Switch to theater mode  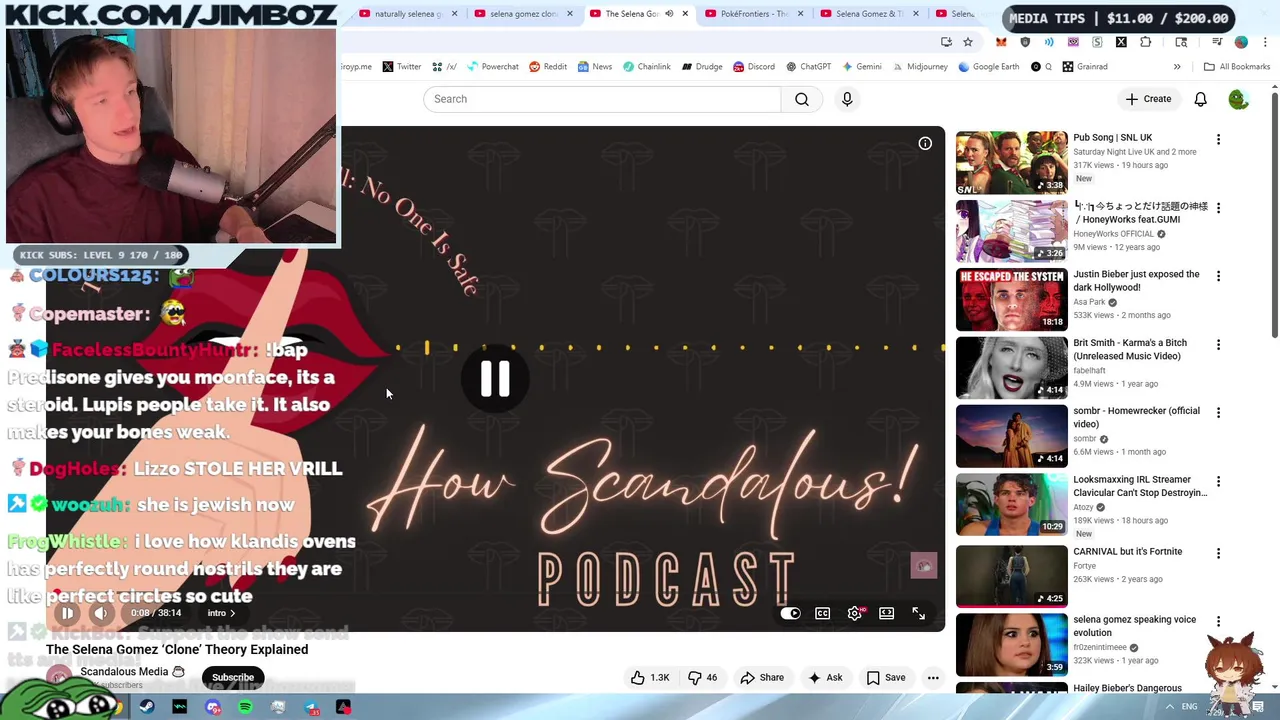point(886,613)
